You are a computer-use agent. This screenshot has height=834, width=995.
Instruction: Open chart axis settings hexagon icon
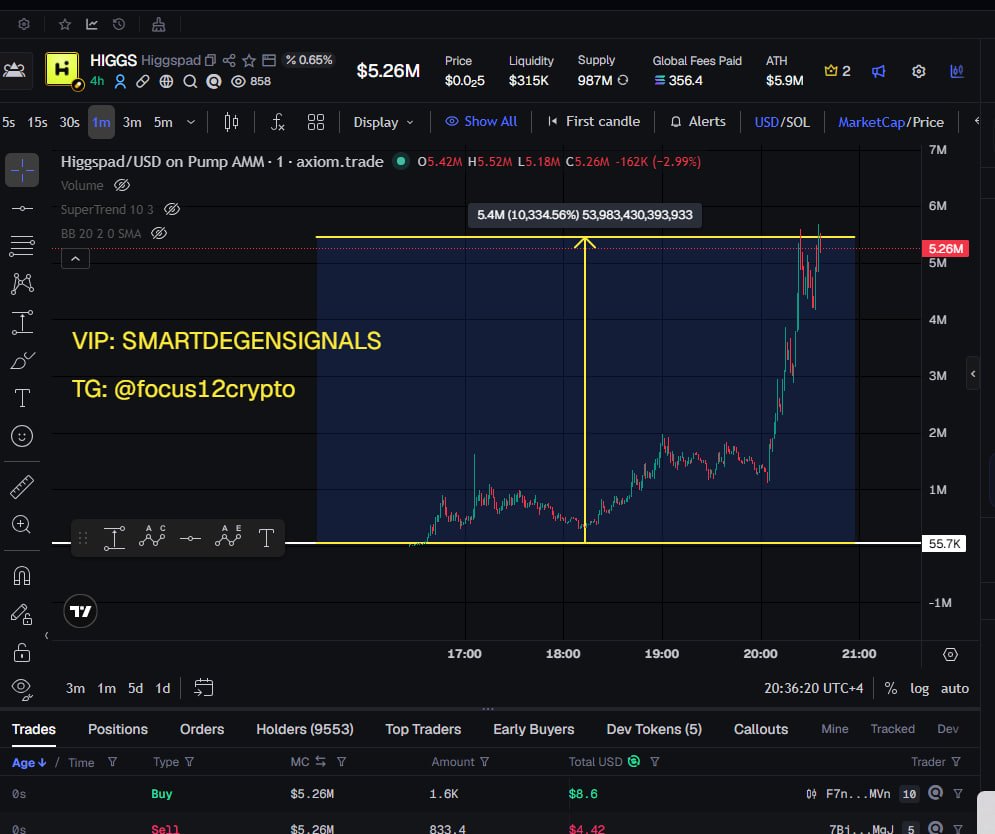(x=950, y=654)
